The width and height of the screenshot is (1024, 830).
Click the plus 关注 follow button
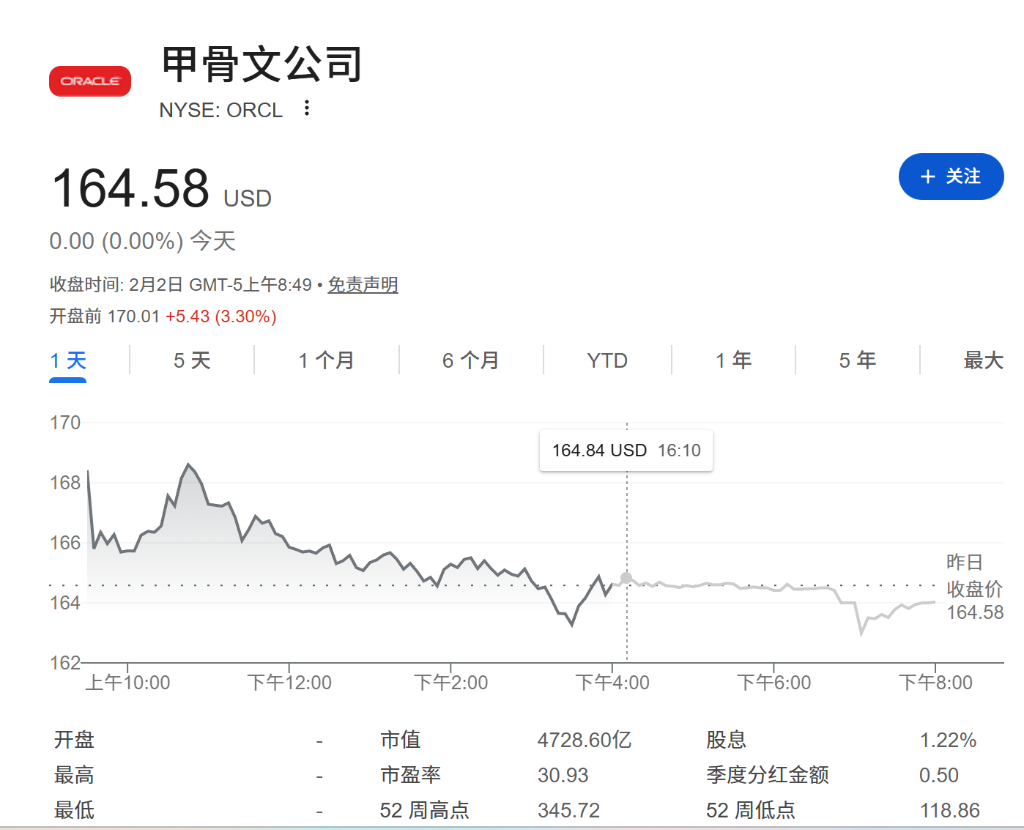tap(950, 177)
